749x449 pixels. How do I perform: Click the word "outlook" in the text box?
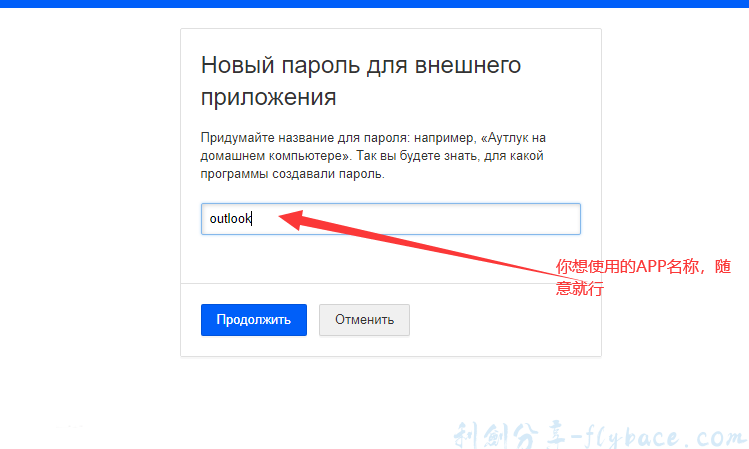[x=229, y=219]
